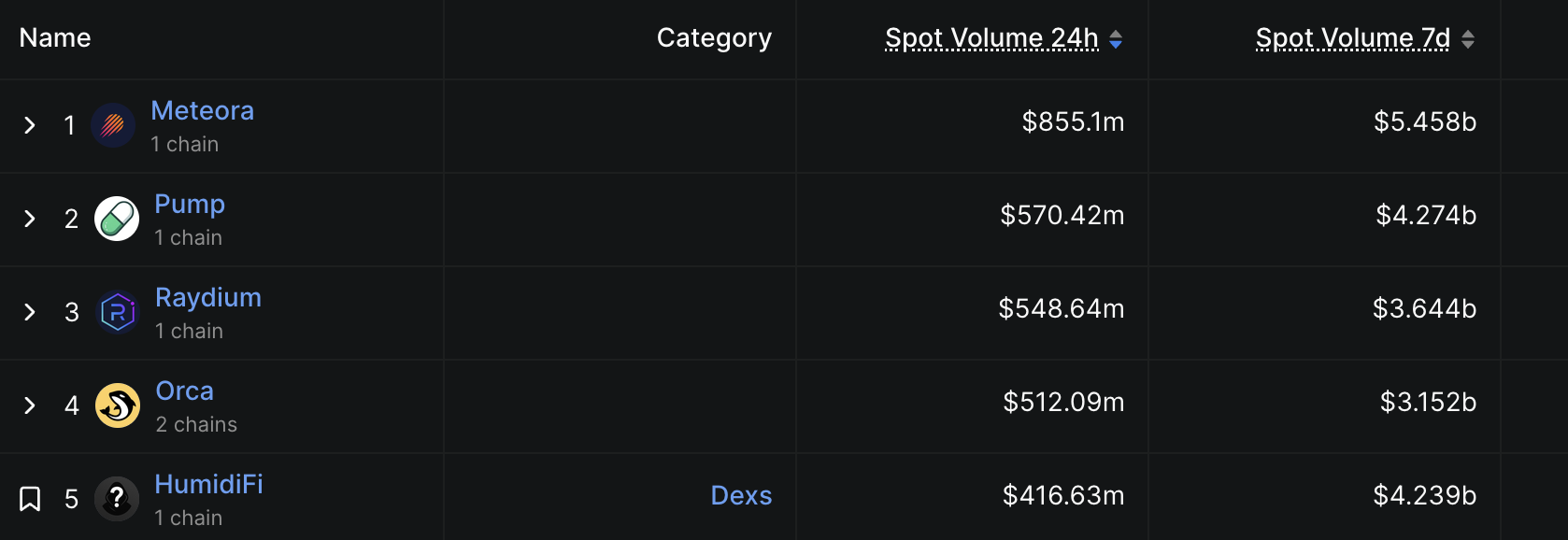The image size is (1568, 540).
Task: Click the Spot Volume 7d column header
Action: click(x=1352, y=38)
